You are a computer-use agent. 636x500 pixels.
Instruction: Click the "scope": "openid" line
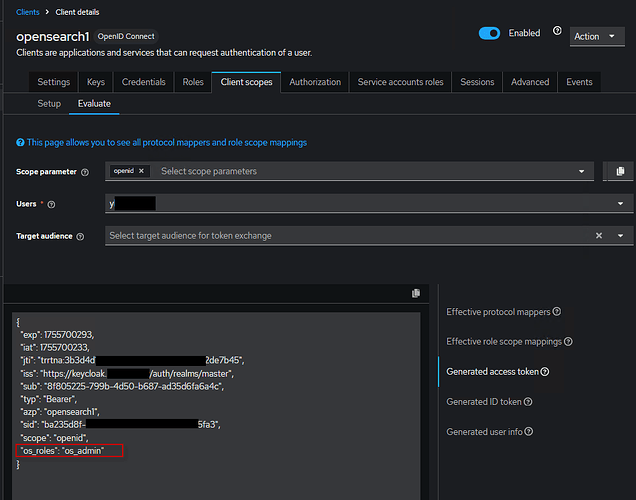[54, 438]
